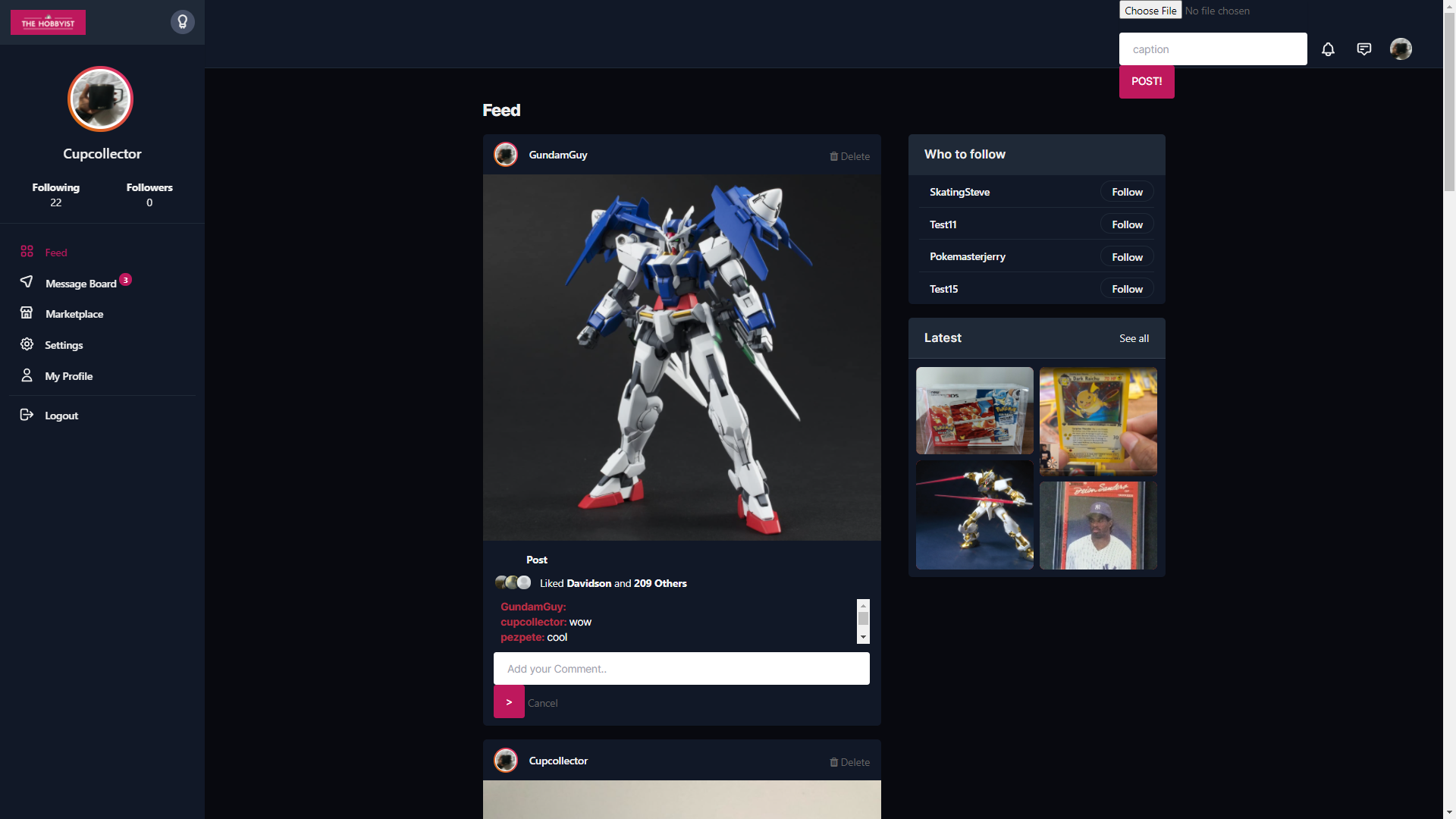Viewport: 1456px width, 819px height.
Task: Delete GundamGuy's post
Action: point(850,156)
